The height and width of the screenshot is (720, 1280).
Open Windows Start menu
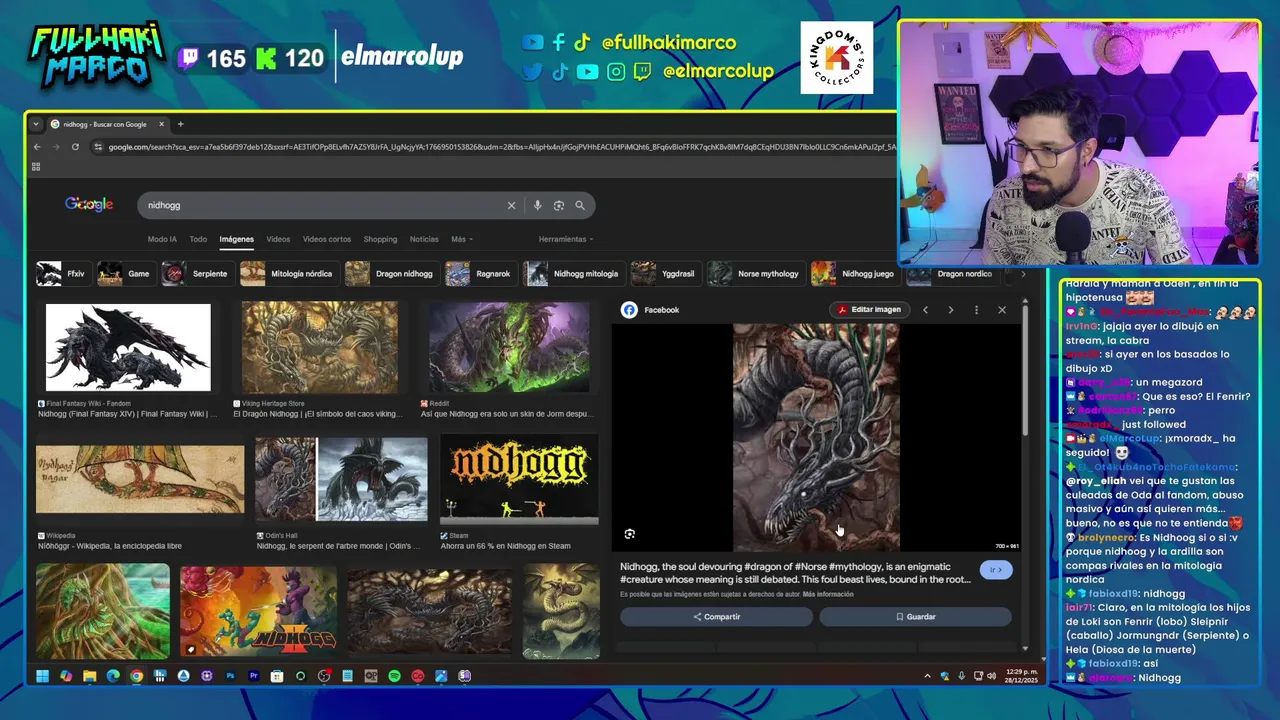[x=42, y=676]
